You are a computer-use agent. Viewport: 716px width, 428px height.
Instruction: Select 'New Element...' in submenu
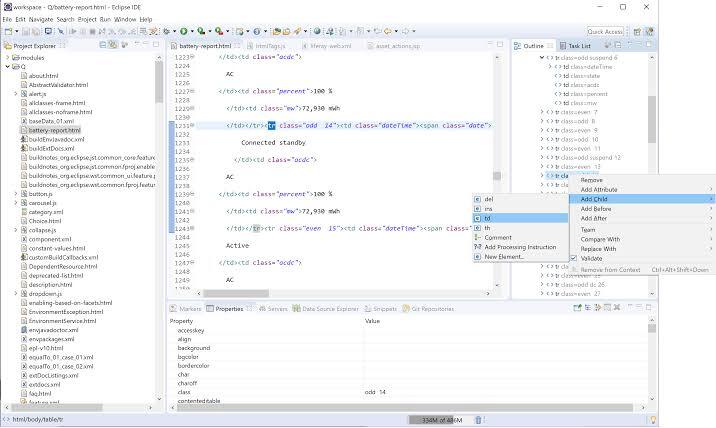pos(520,257)
